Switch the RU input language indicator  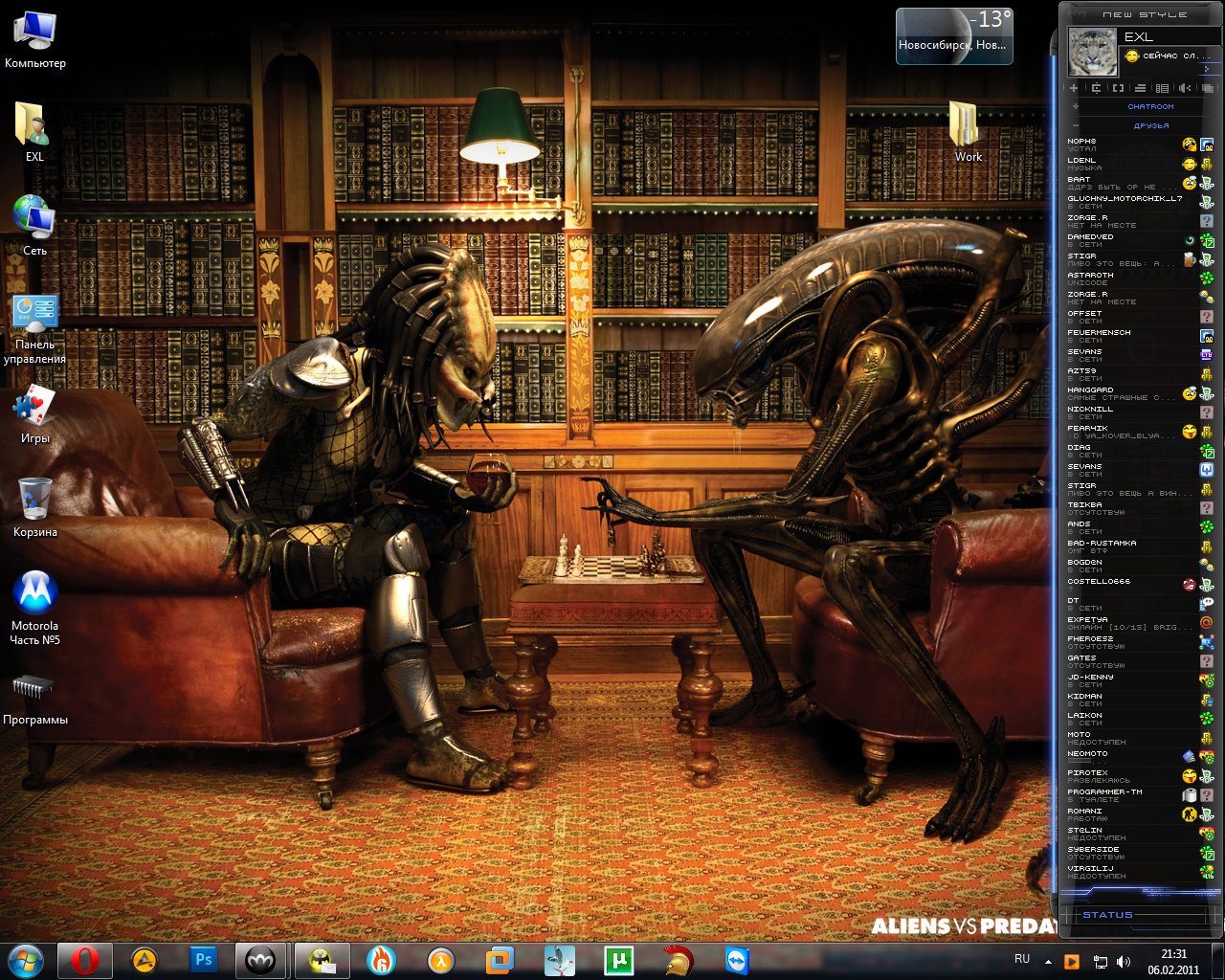tap(1022, 959)
